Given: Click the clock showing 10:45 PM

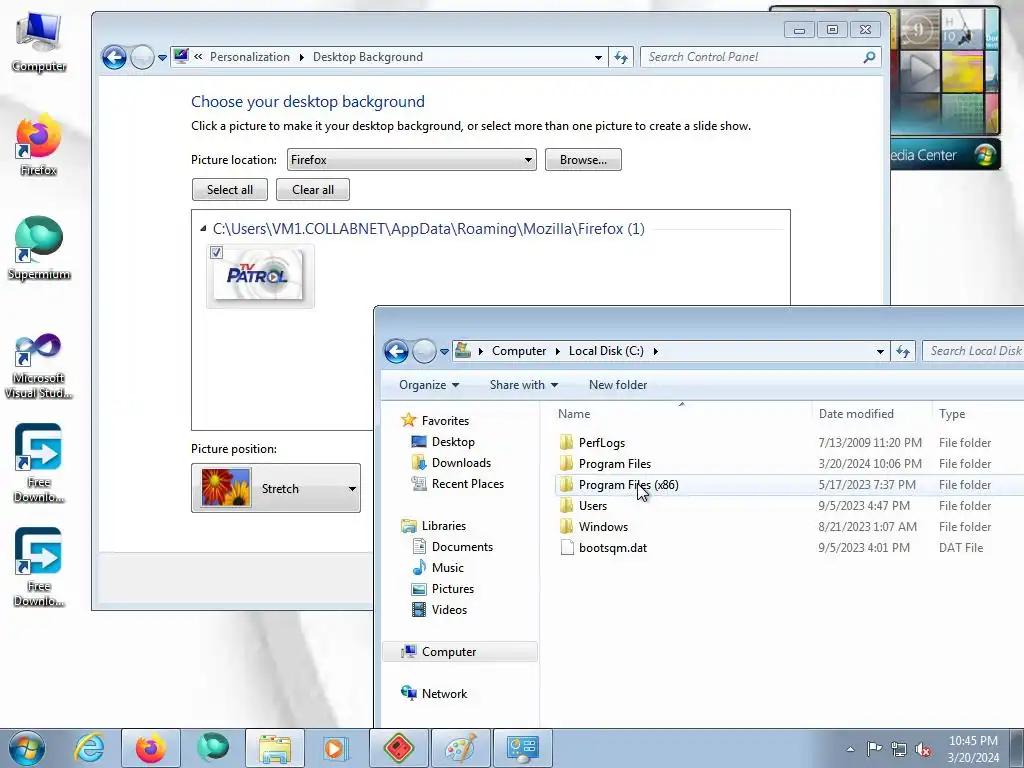Looking at the screenshot, I should coord(973,741).
